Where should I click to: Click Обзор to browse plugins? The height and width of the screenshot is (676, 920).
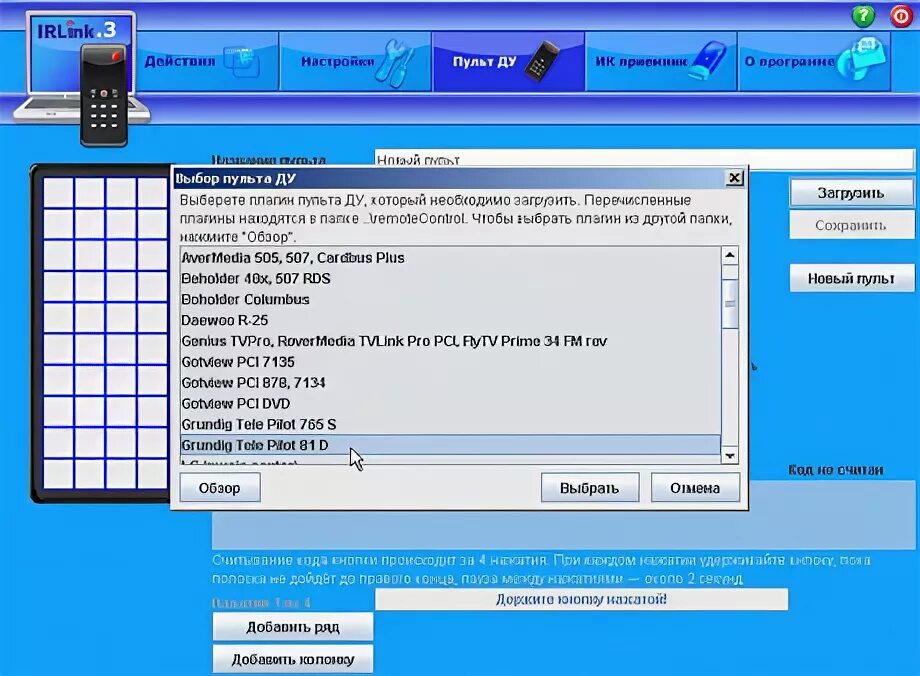(220, 488)
